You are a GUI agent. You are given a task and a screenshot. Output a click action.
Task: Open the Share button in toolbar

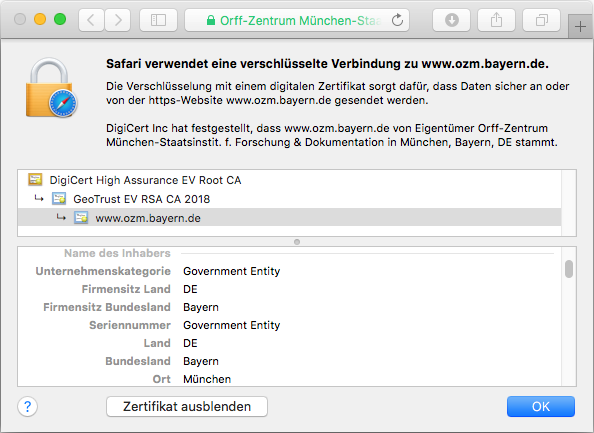point(496,20)
